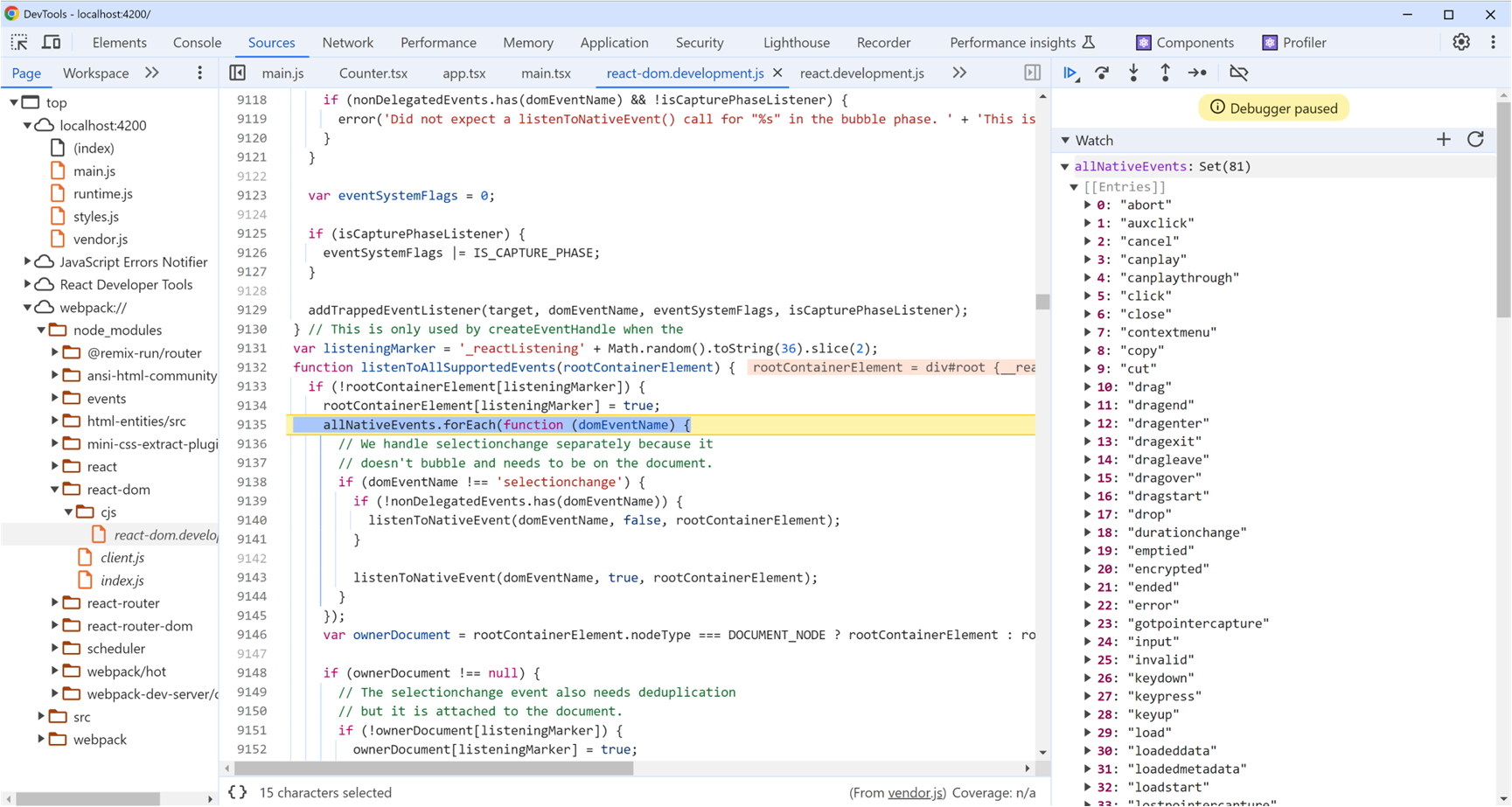
Task: Expand the scheduler folder
Action: click(55, 648)
